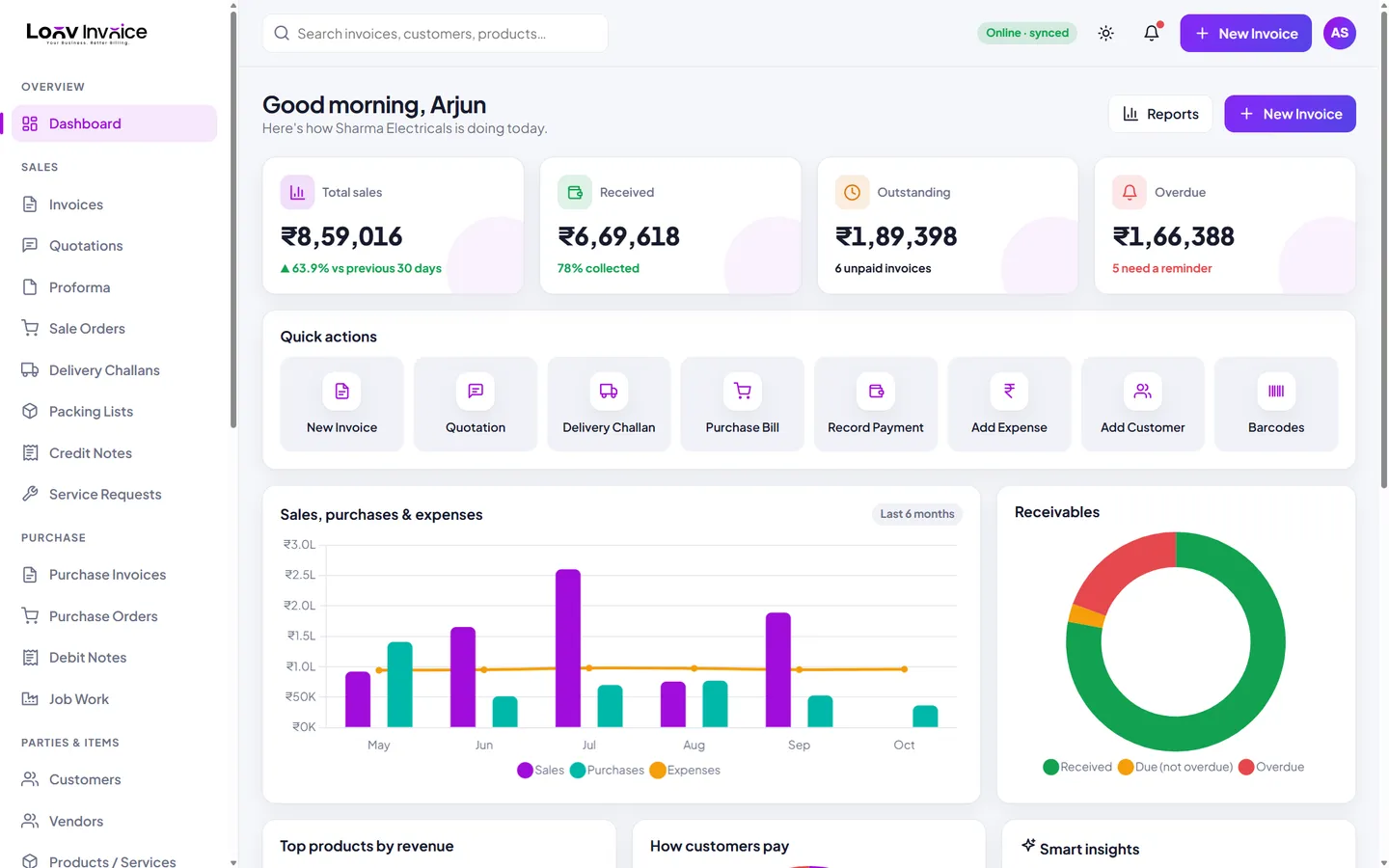The width and height of the screenshot is (1389, 868).
Task: Click New Invoice beside Reports
Action: click(x=1290, y=114)
